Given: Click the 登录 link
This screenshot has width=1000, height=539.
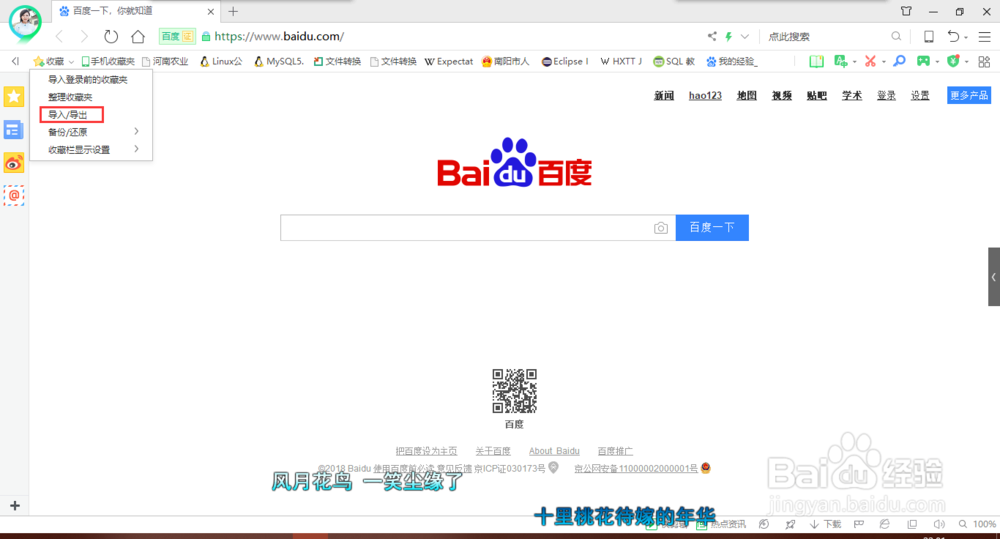Looking at the screenshot, I should point(886,96).
